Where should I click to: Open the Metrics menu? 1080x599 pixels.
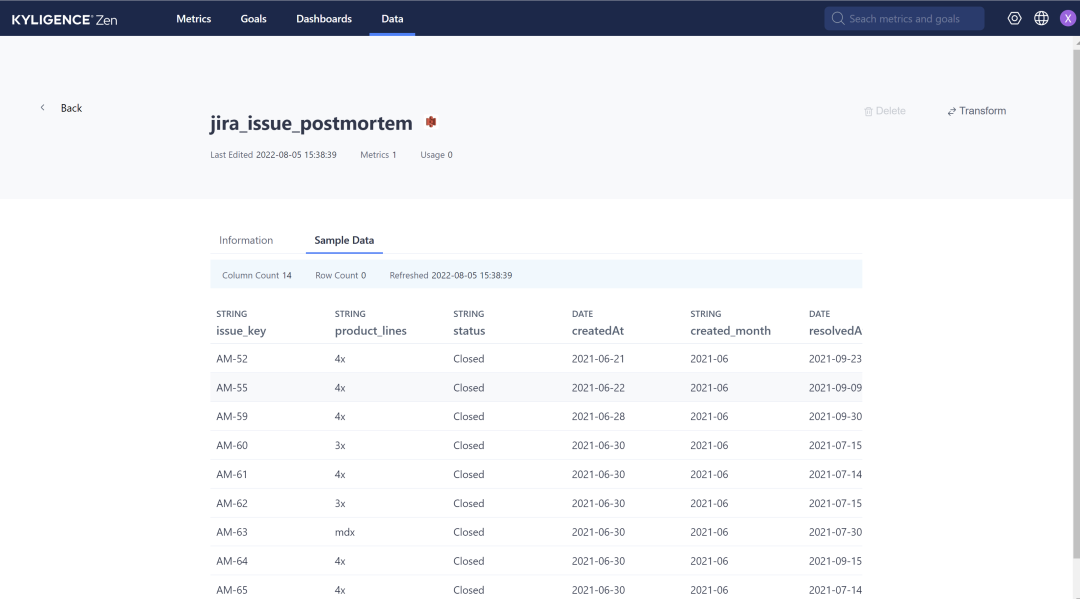coord(194,19)
